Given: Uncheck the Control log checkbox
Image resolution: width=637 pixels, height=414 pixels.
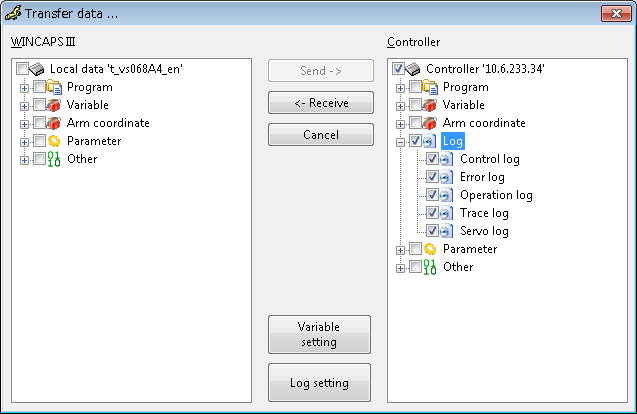Looking at the screenshot, I should (x=431, y=159).
